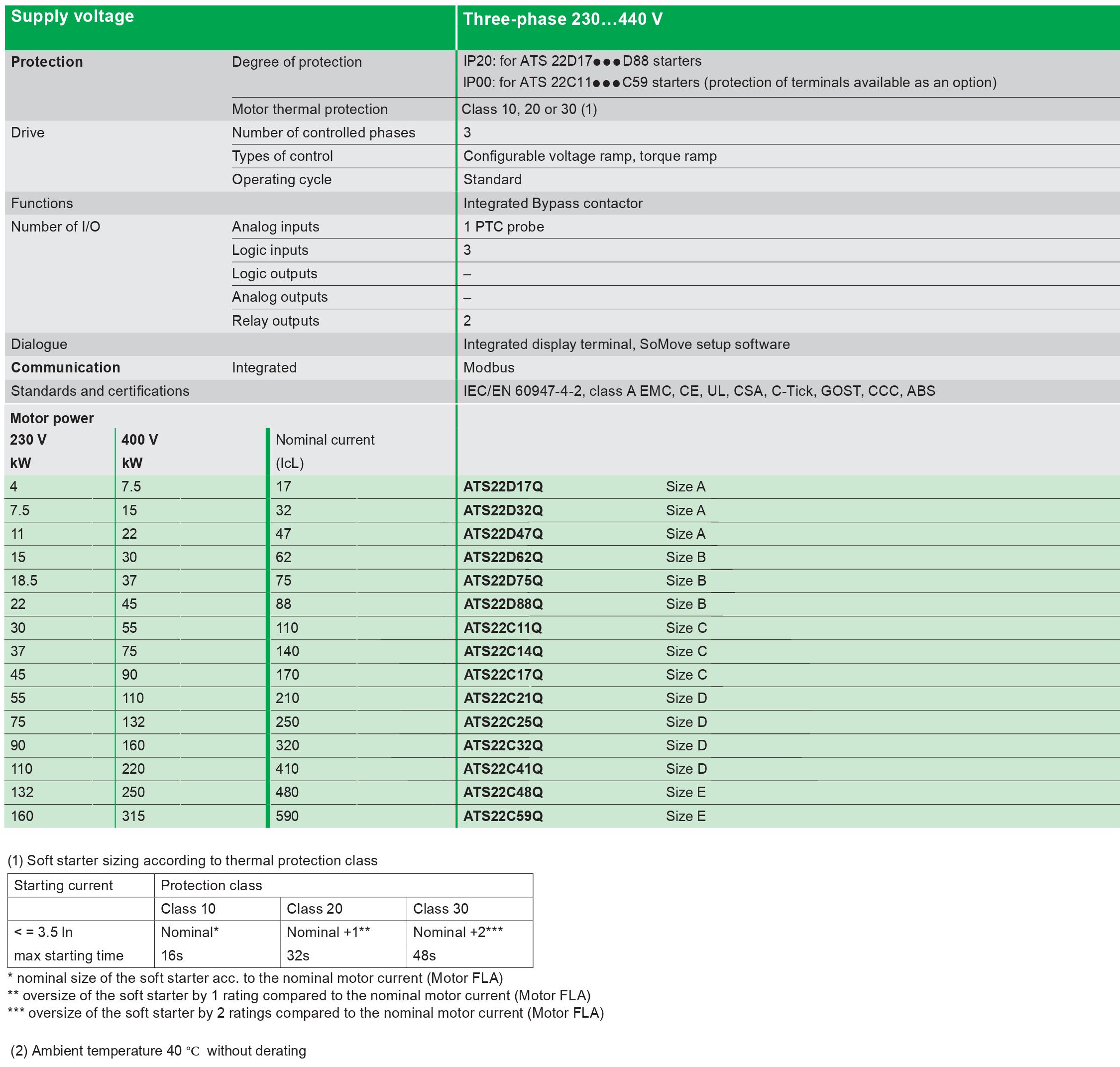
Task: Click reference ATS22D32Q
Action: tap(503, 510)
